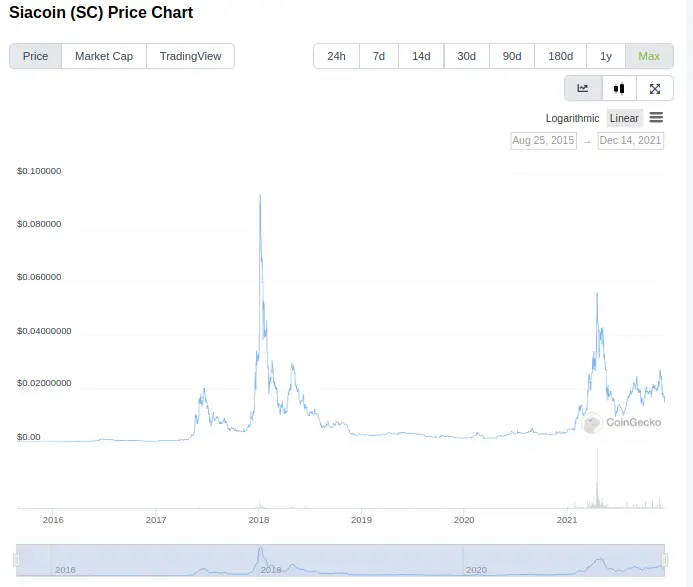Screen dimensions: 693x587
Task: Click the 2019 x-axis label
Action: (362, 520)
